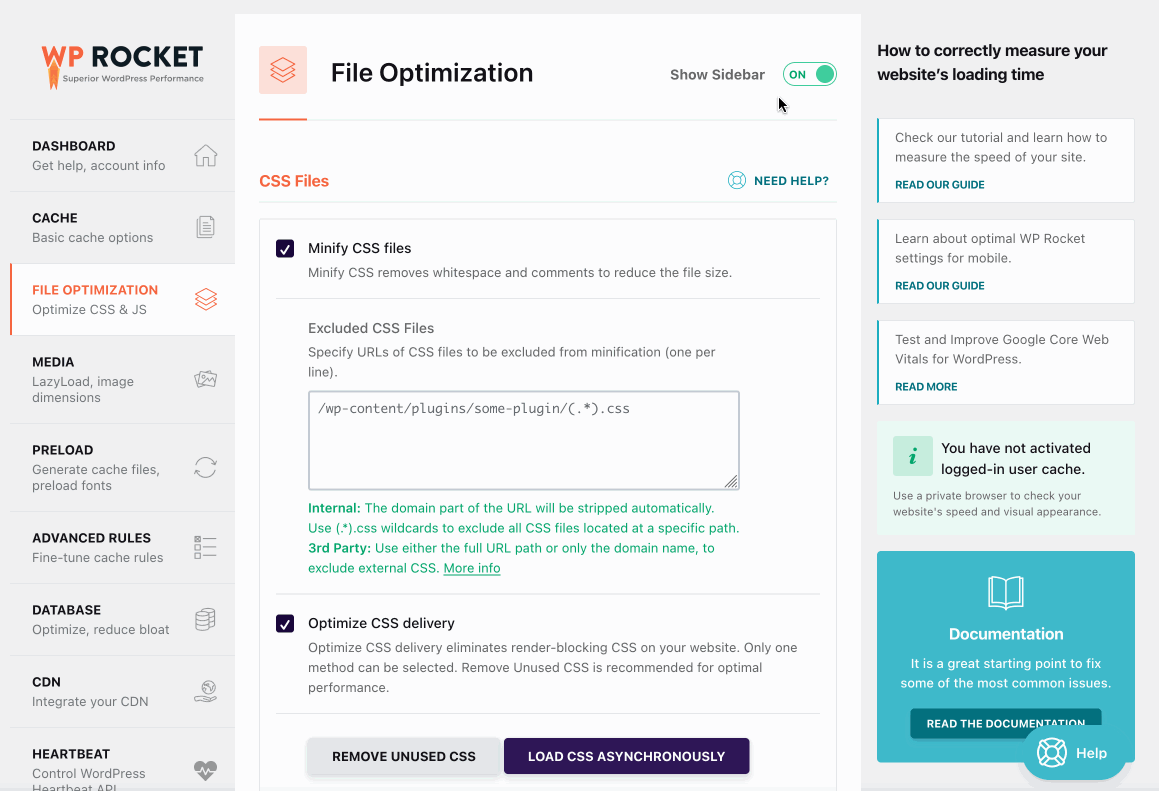The image size is (1159, 791).
Task: Click the Excluded CSS Files label
Action: (x=371, y=328)
